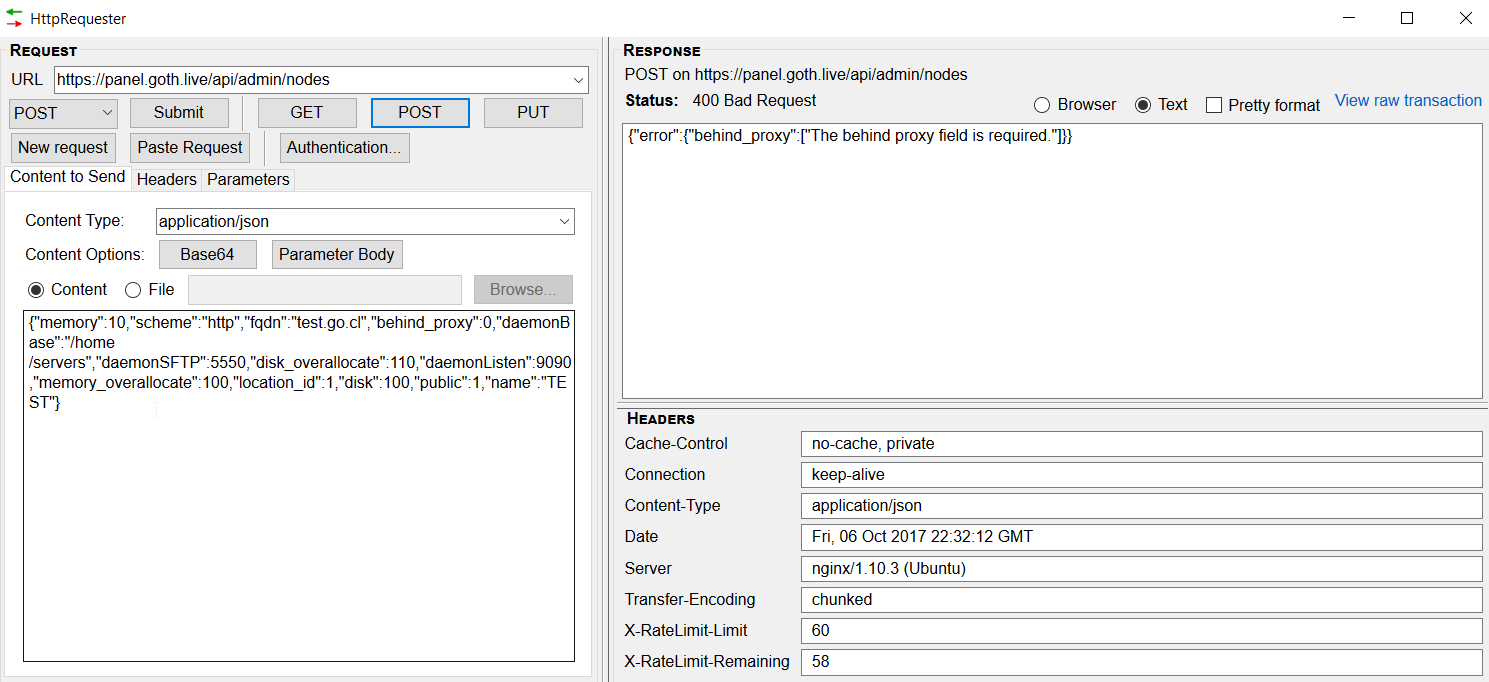The height and width of the screenshot is (682, 1489).
Task: Click the Paste Request button
Action: click(x=189, y=147)
